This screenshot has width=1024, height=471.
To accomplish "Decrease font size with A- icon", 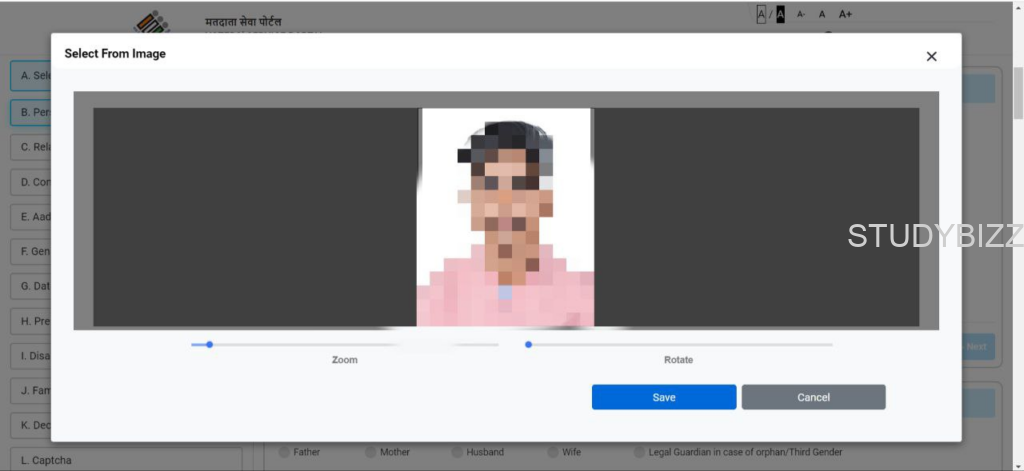I will tap(801, 14).
